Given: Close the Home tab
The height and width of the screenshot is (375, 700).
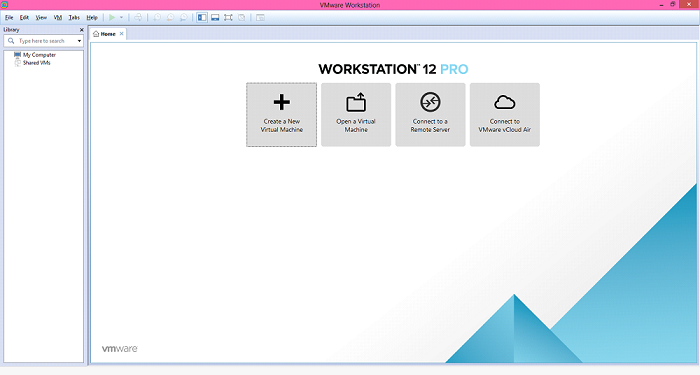Looking at the screenshot, I should (x=121, y=33).
